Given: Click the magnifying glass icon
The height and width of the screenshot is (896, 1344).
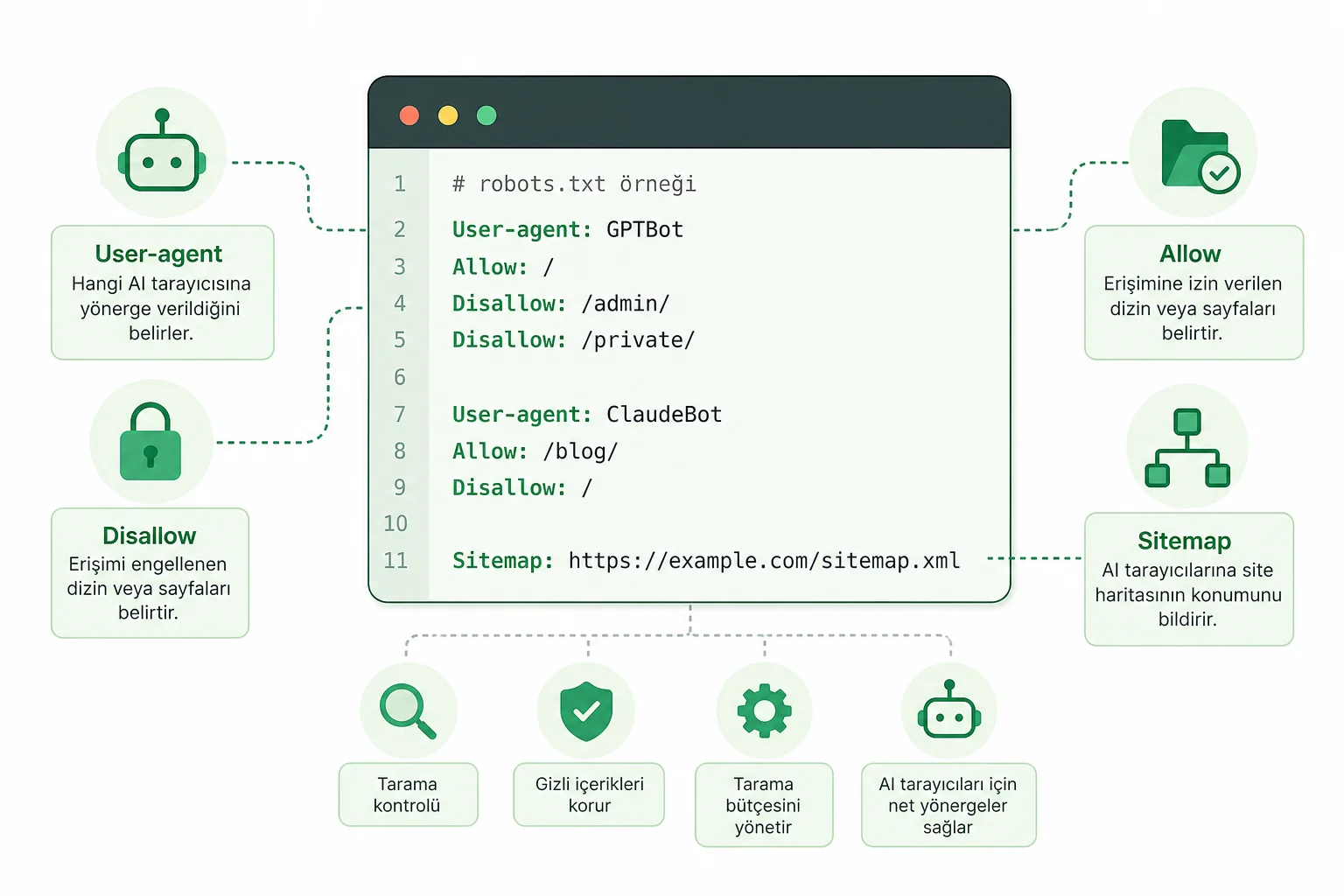Looking at the screenshot, I should pos(408,711).
